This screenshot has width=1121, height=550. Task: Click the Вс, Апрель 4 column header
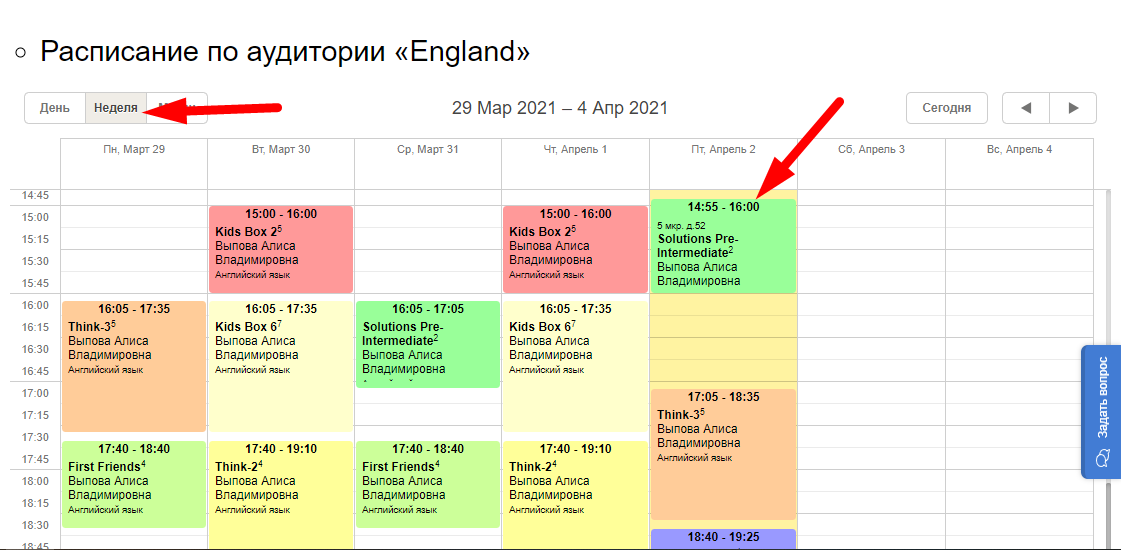[1019, 149]
